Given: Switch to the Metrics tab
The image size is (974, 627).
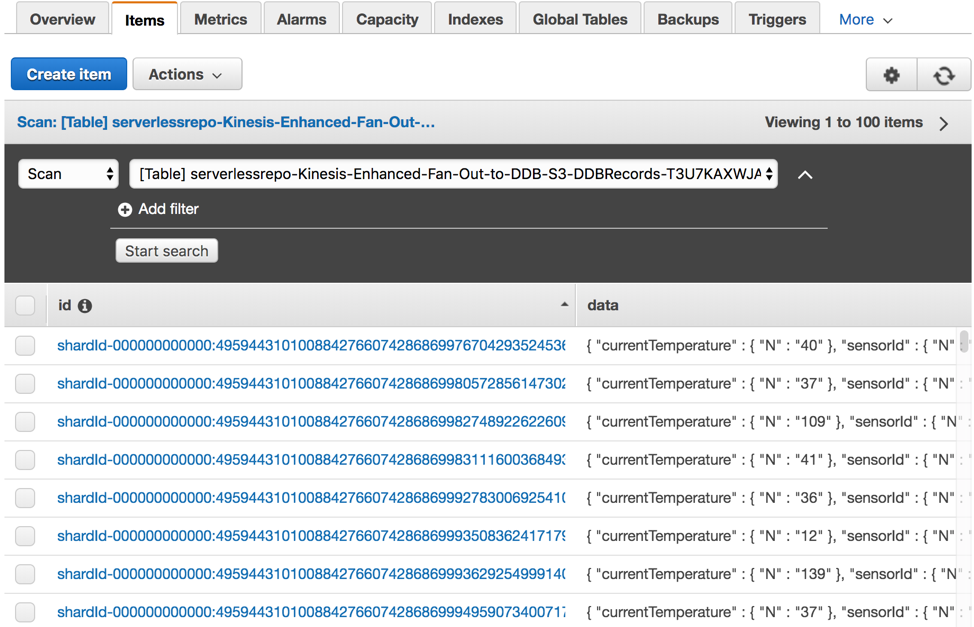Looking at the screenshot, I should coord(220,18).
